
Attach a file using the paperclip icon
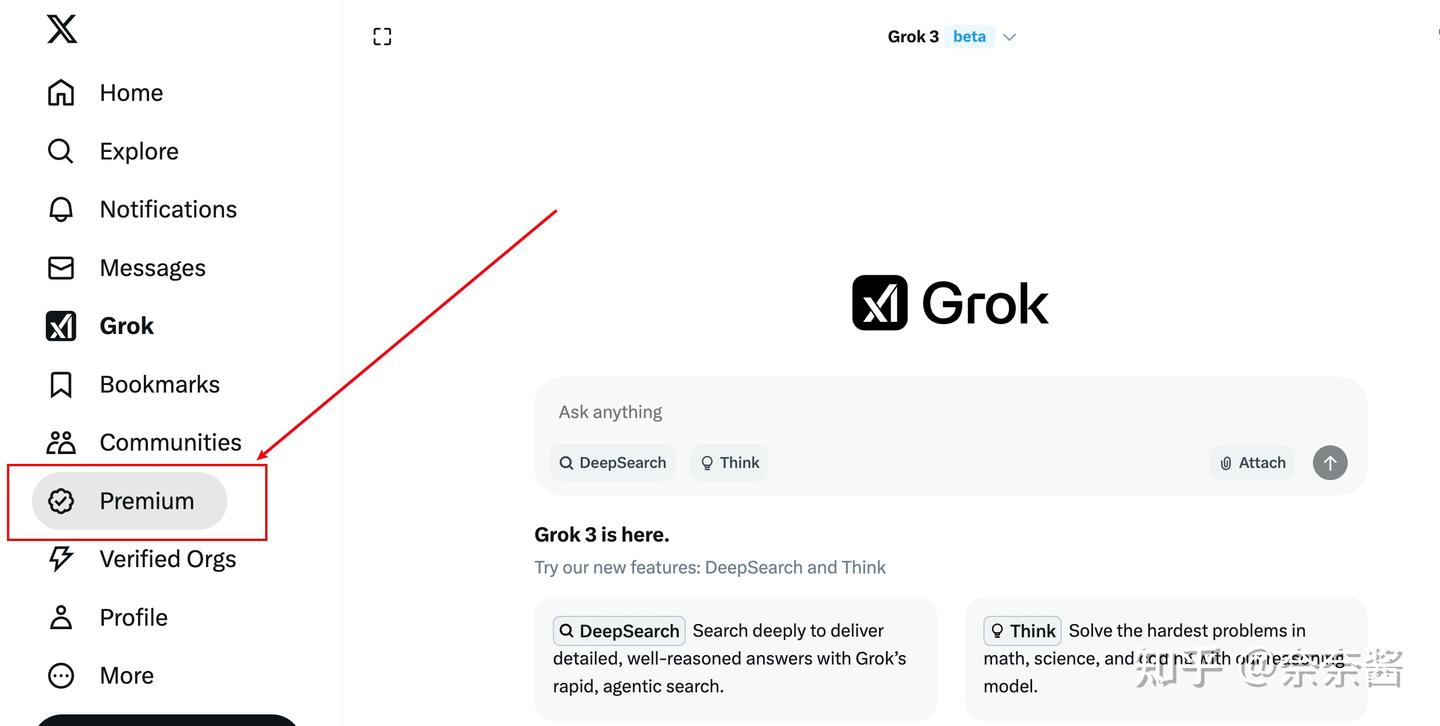1225,463
